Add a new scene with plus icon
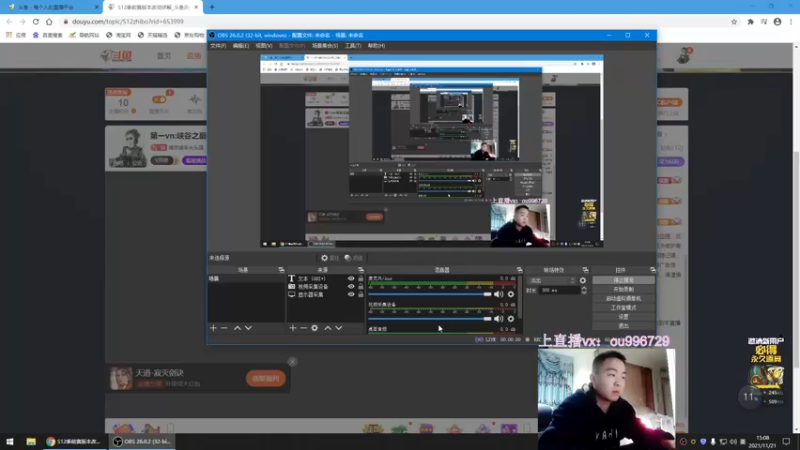 213,328
